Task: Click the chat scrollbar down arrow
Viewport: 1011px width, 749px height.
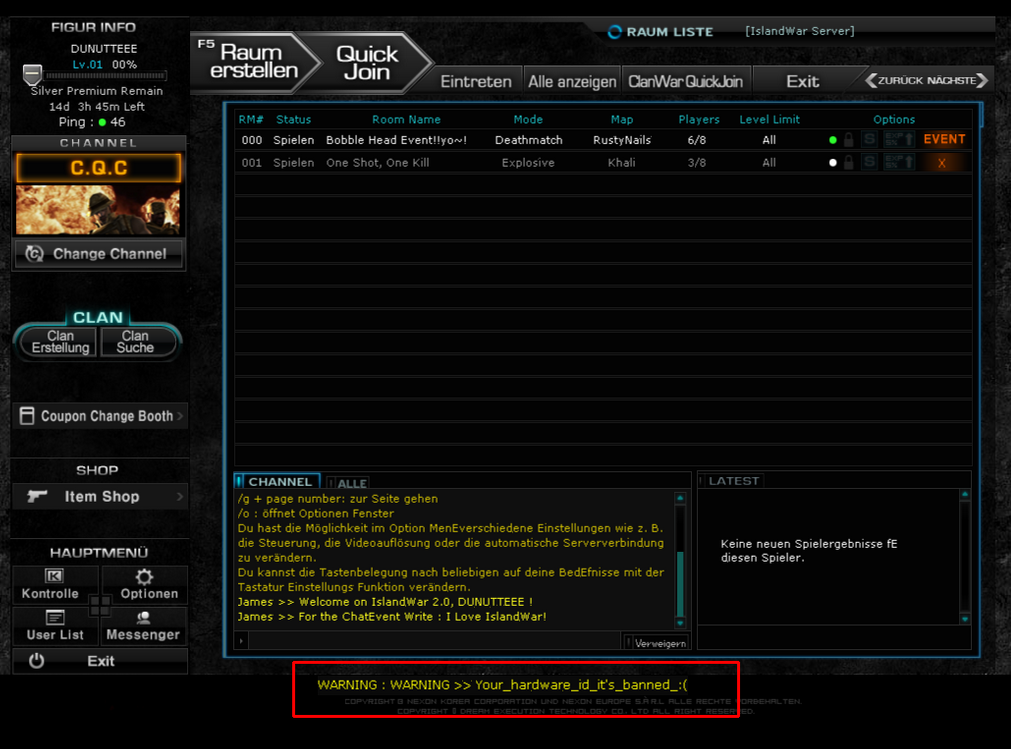Action: pyautogui.click(x=680, y=623)
